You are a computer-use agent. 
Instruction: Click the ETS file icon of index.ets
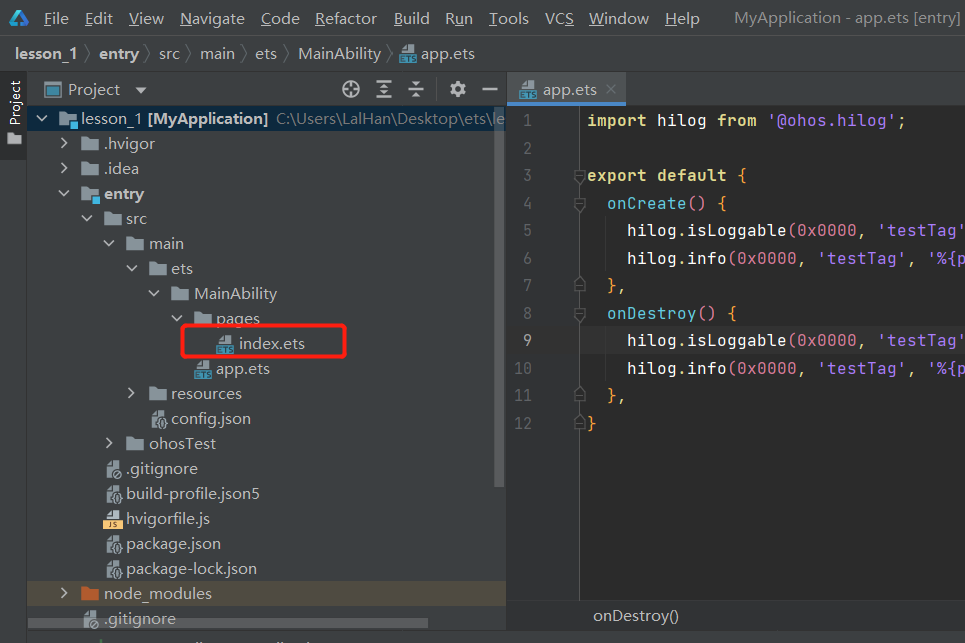pos(225,345)
